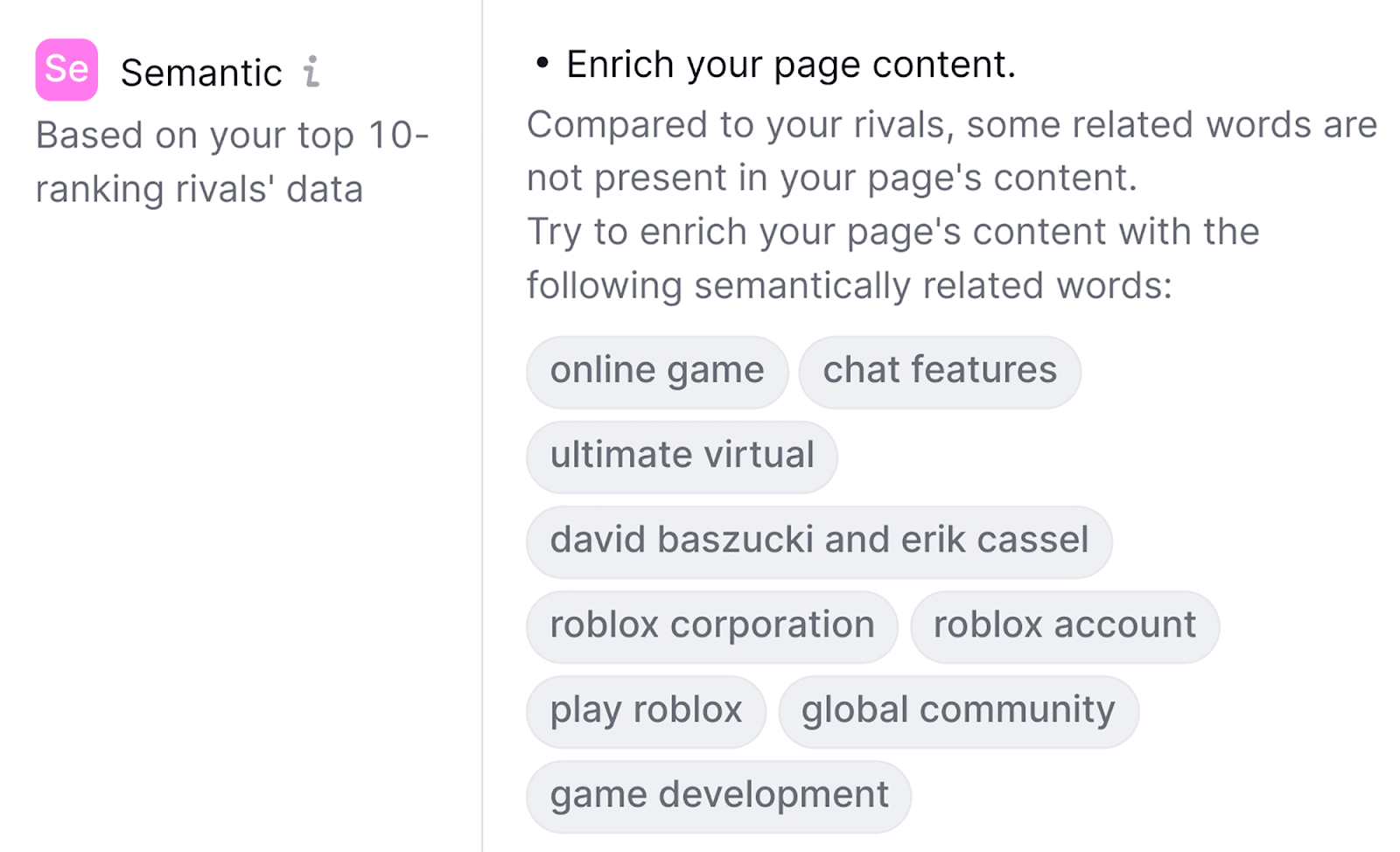
Task: Click the 'game development' keyword chip
Action: 718,795
